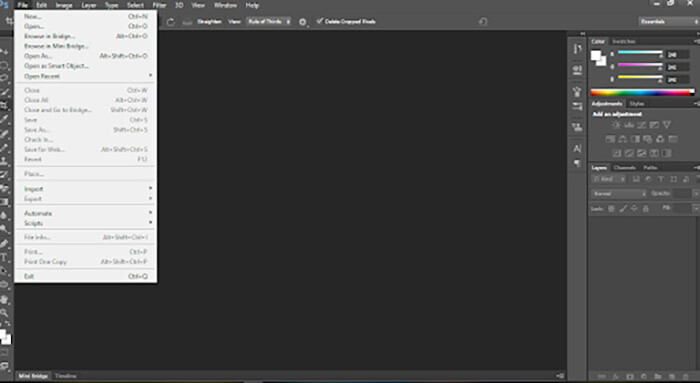Add a Brightness/Contrast adjustment

(616, 125)
